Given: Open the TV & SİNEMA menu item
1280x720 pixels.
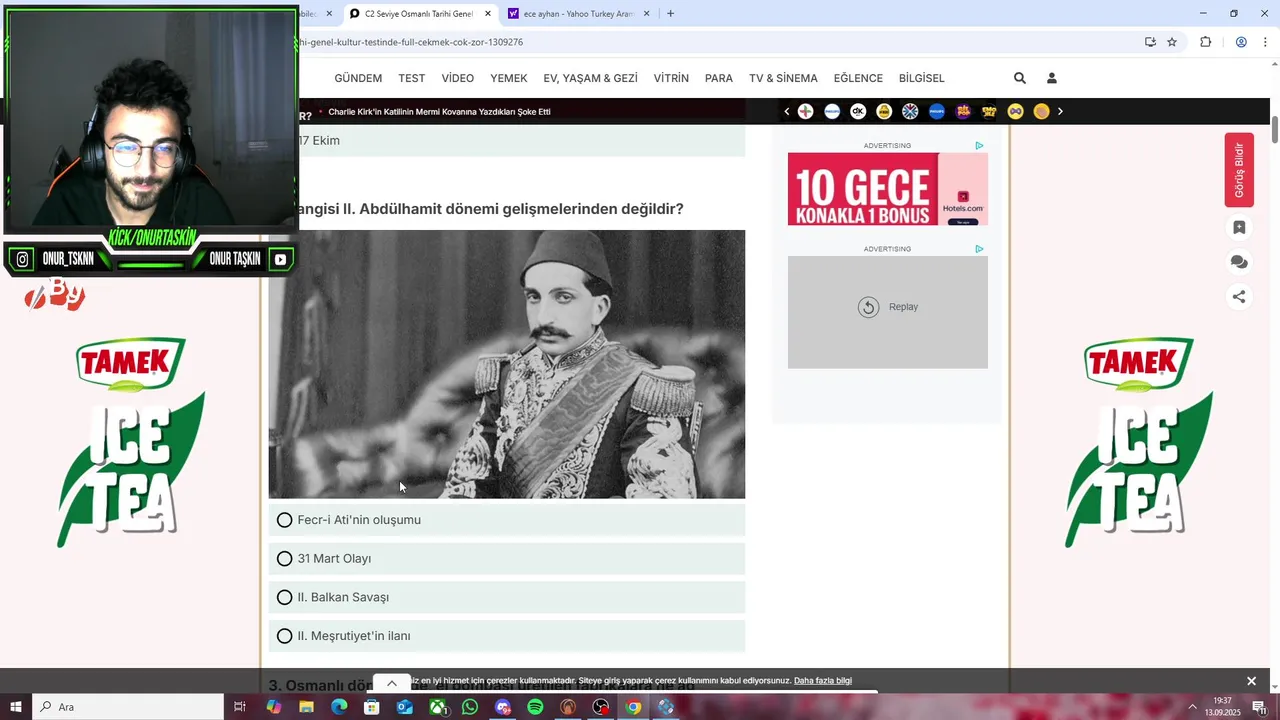Looking at the screenshot, I should point(783,78).
